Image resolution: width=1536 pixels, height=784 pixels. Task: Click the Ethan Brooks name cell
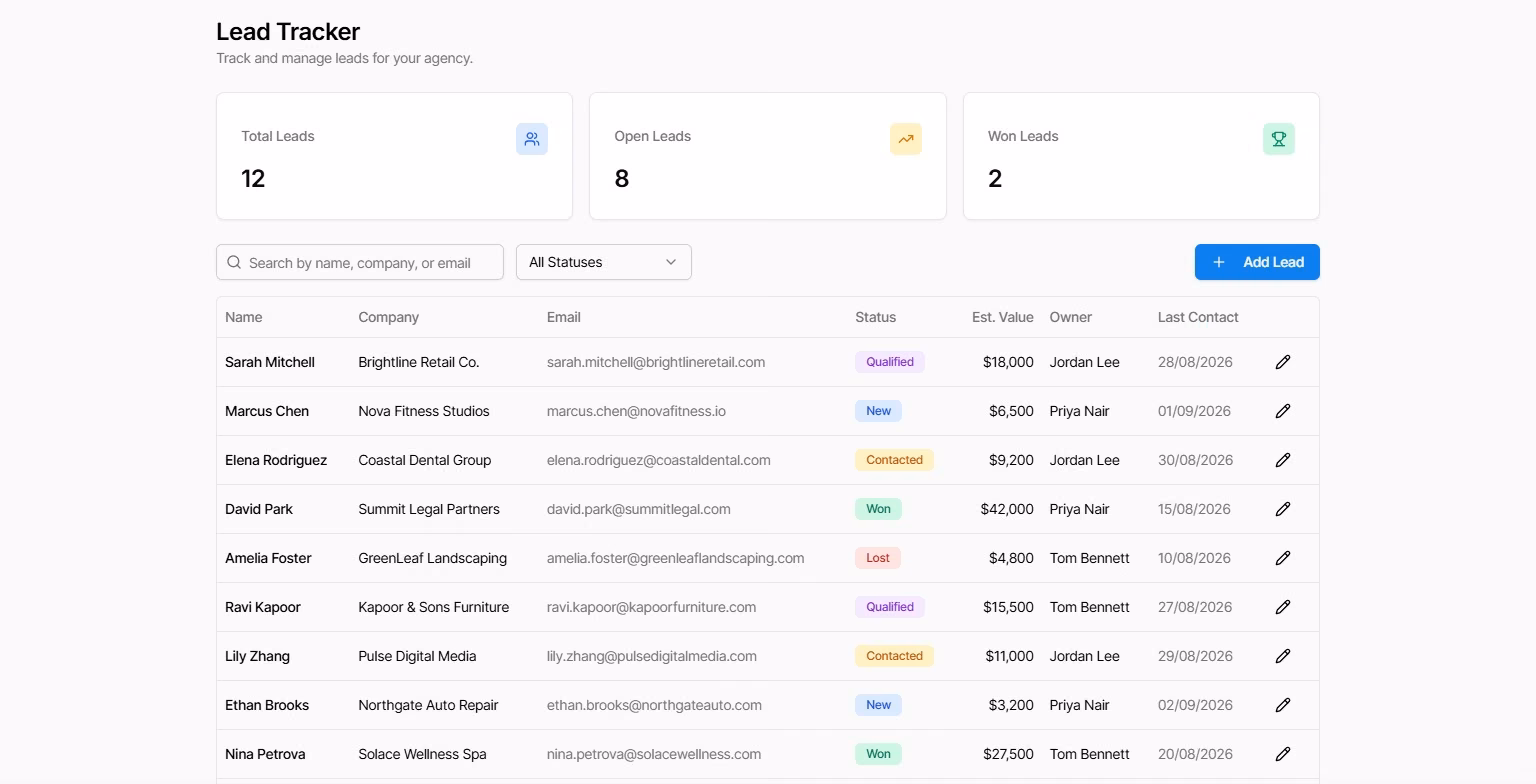(267, 705)
